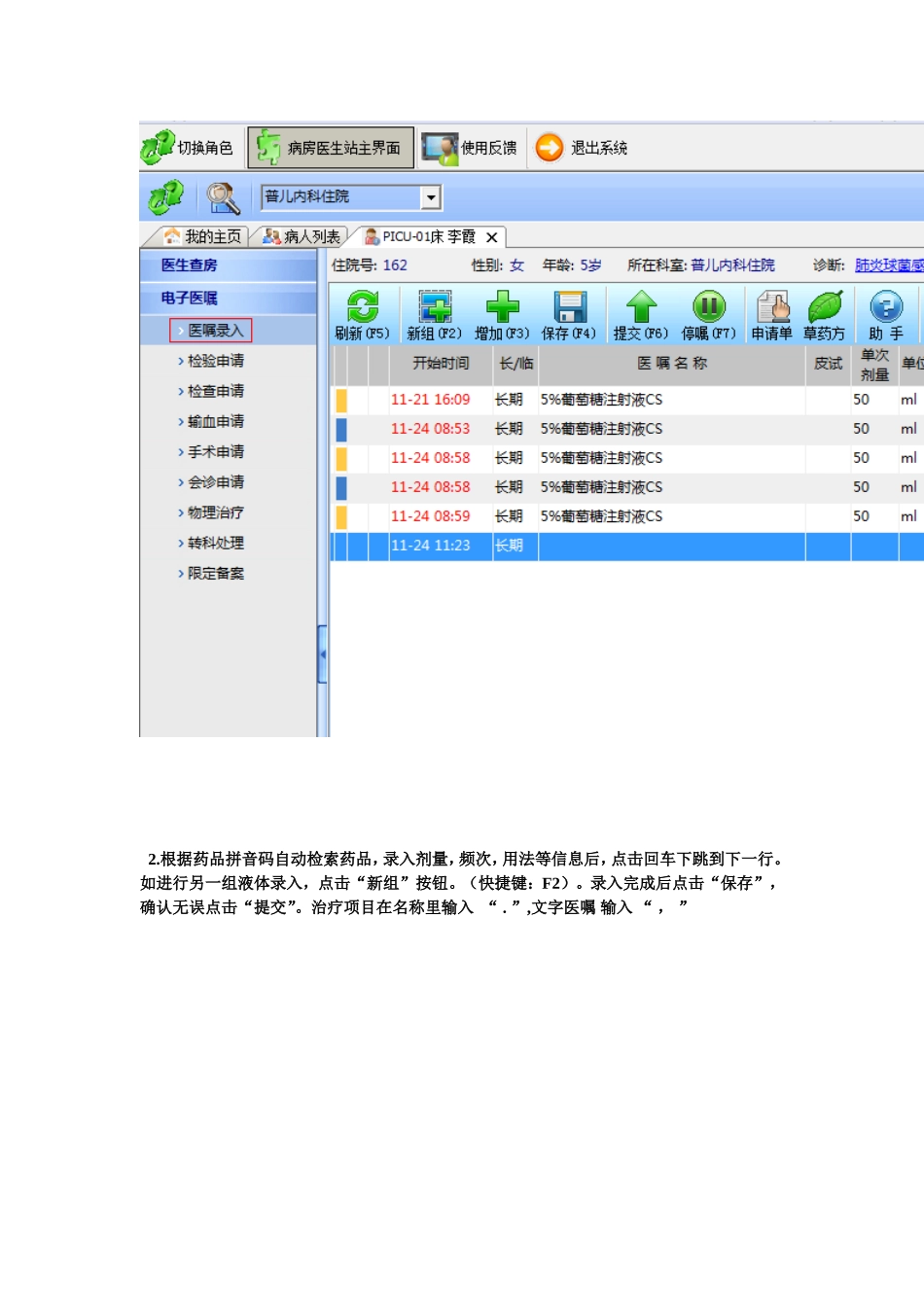Click the magnifier search patient icon
Viewport: 924px width, 1307px height.
(223, 197)
